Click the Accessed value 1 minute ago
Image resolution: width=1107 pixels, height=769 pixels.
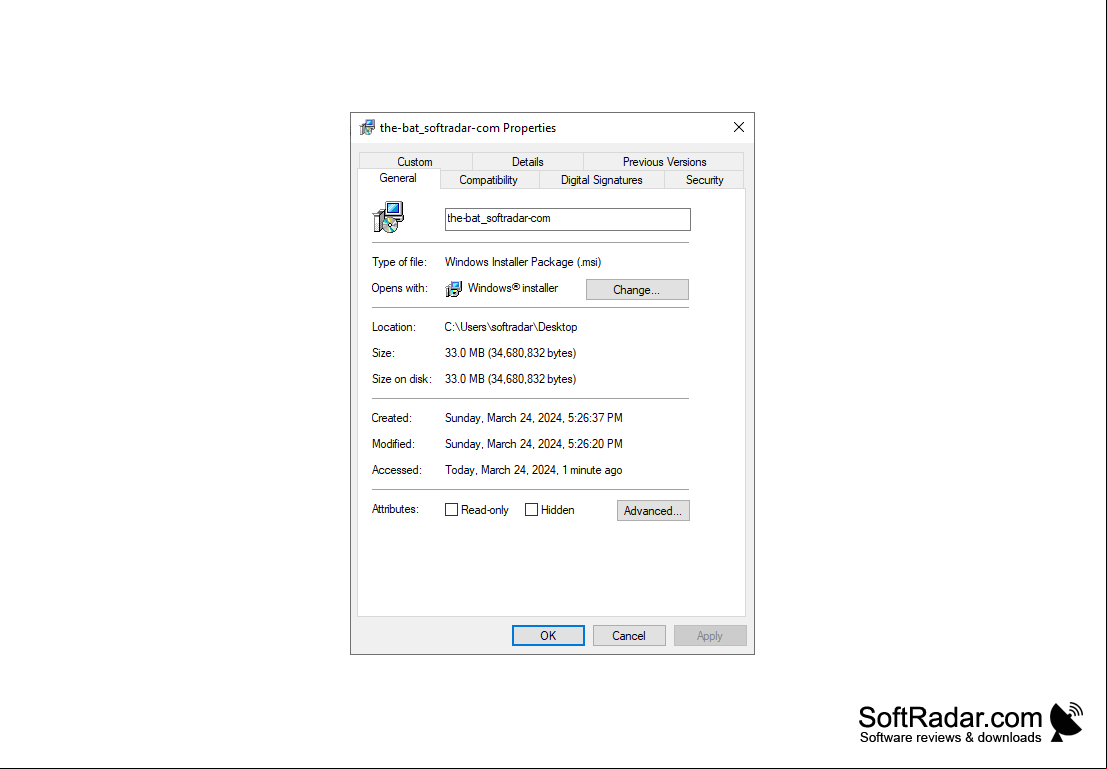(534, 470)
